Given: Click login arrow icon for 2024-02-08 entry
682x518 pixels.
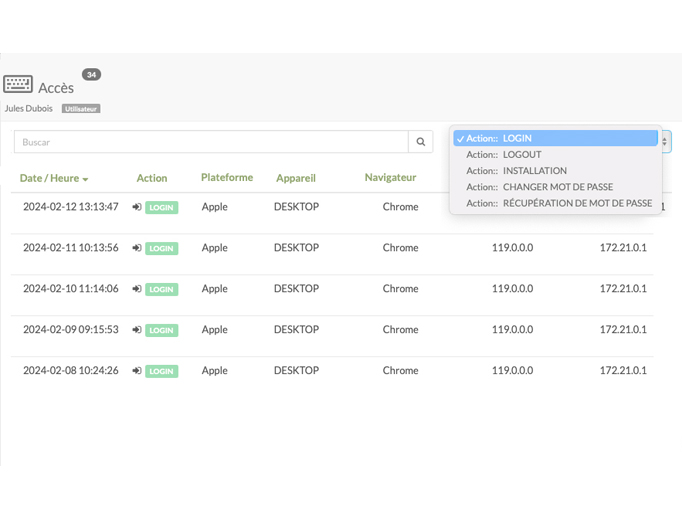Looking at the screenshot, I should [137, 371].
